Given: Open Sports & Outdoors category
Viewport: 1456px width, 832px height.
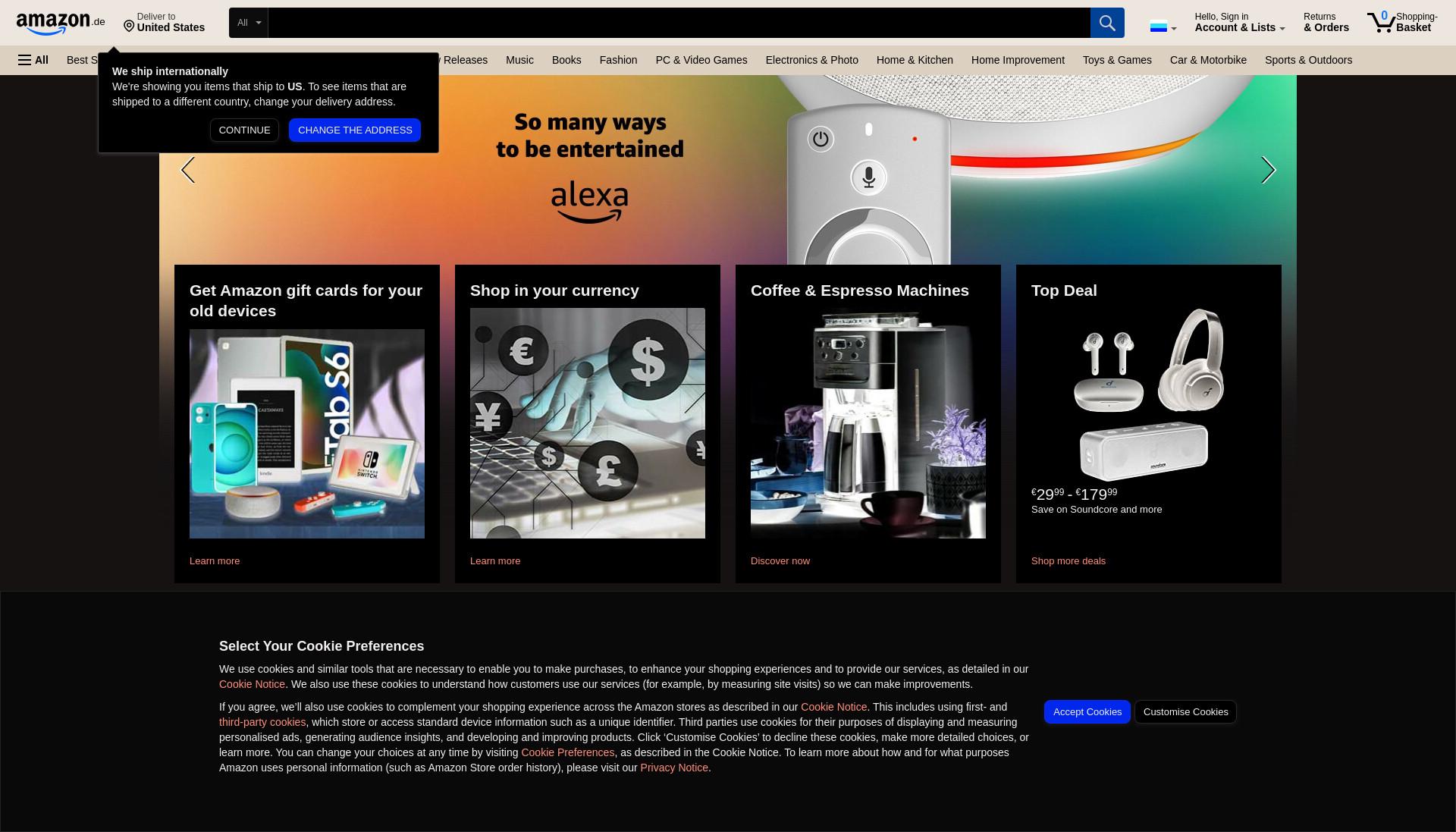Looking at the screenshot, I should [1308, 60].
